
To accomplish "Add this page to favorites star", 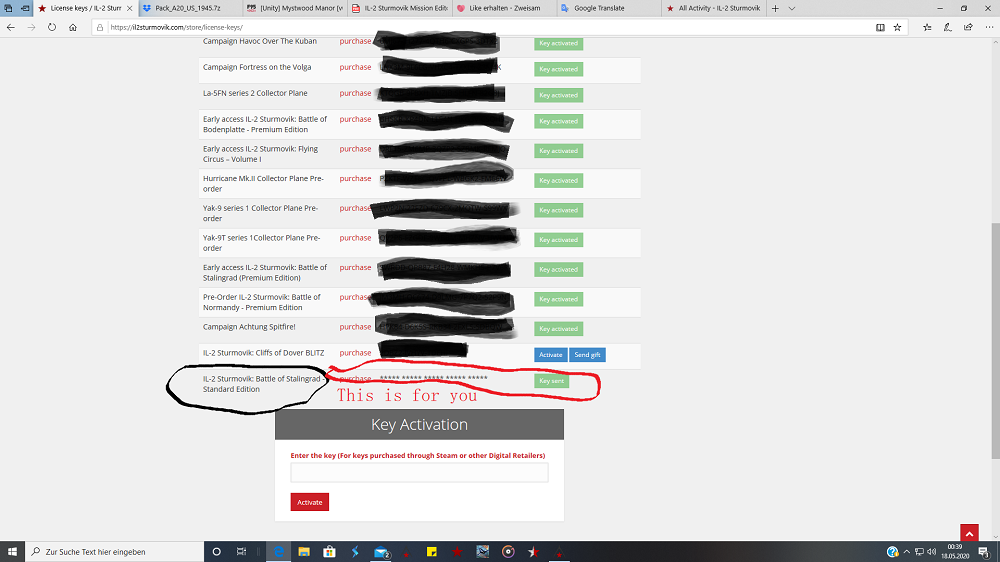I will (x=897, y=27).
